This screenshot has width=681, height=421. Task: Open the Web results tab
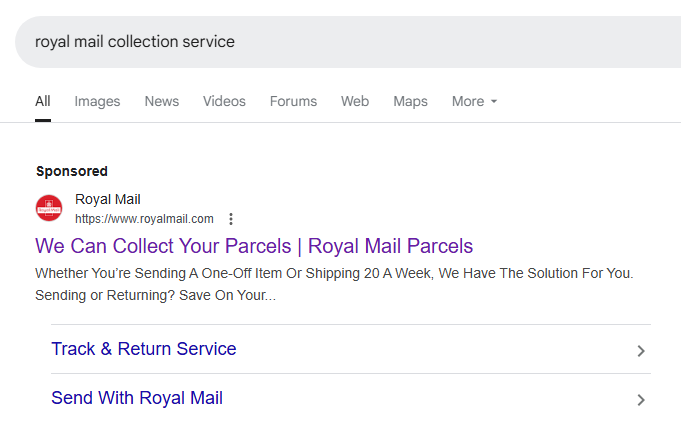tap(355, 101)
